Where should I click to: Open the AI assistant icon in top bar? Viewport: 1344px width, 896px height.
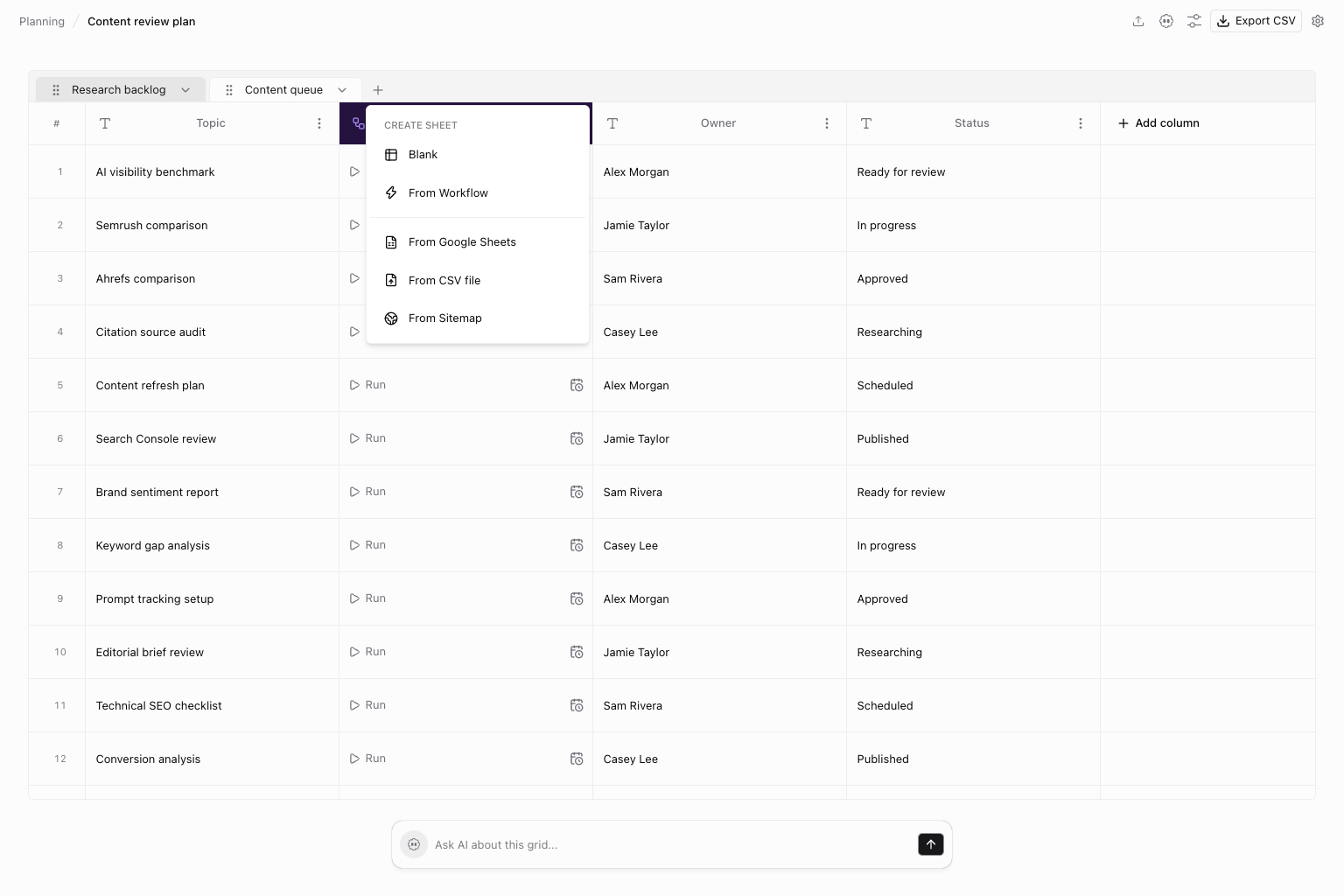tap(1166, 21)
